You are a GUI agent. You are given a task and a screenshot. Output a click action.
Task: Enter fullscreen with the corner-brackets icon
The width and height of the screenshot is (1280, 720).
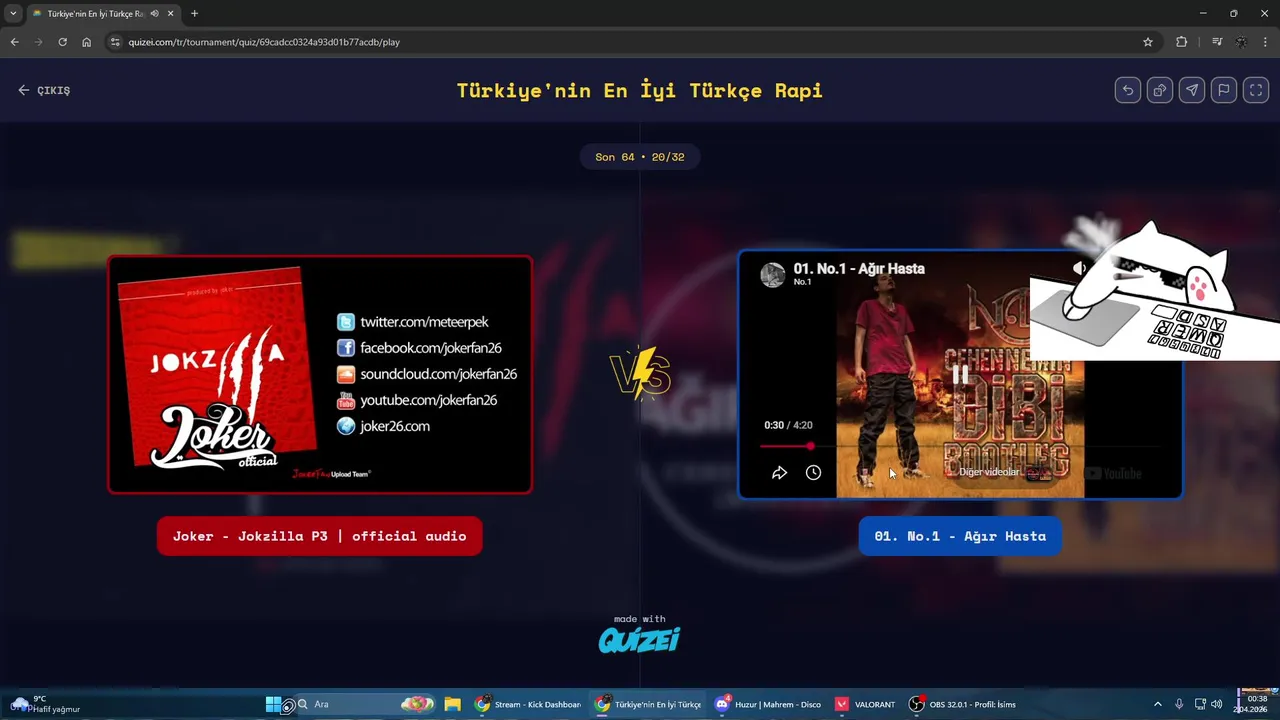1256,90
